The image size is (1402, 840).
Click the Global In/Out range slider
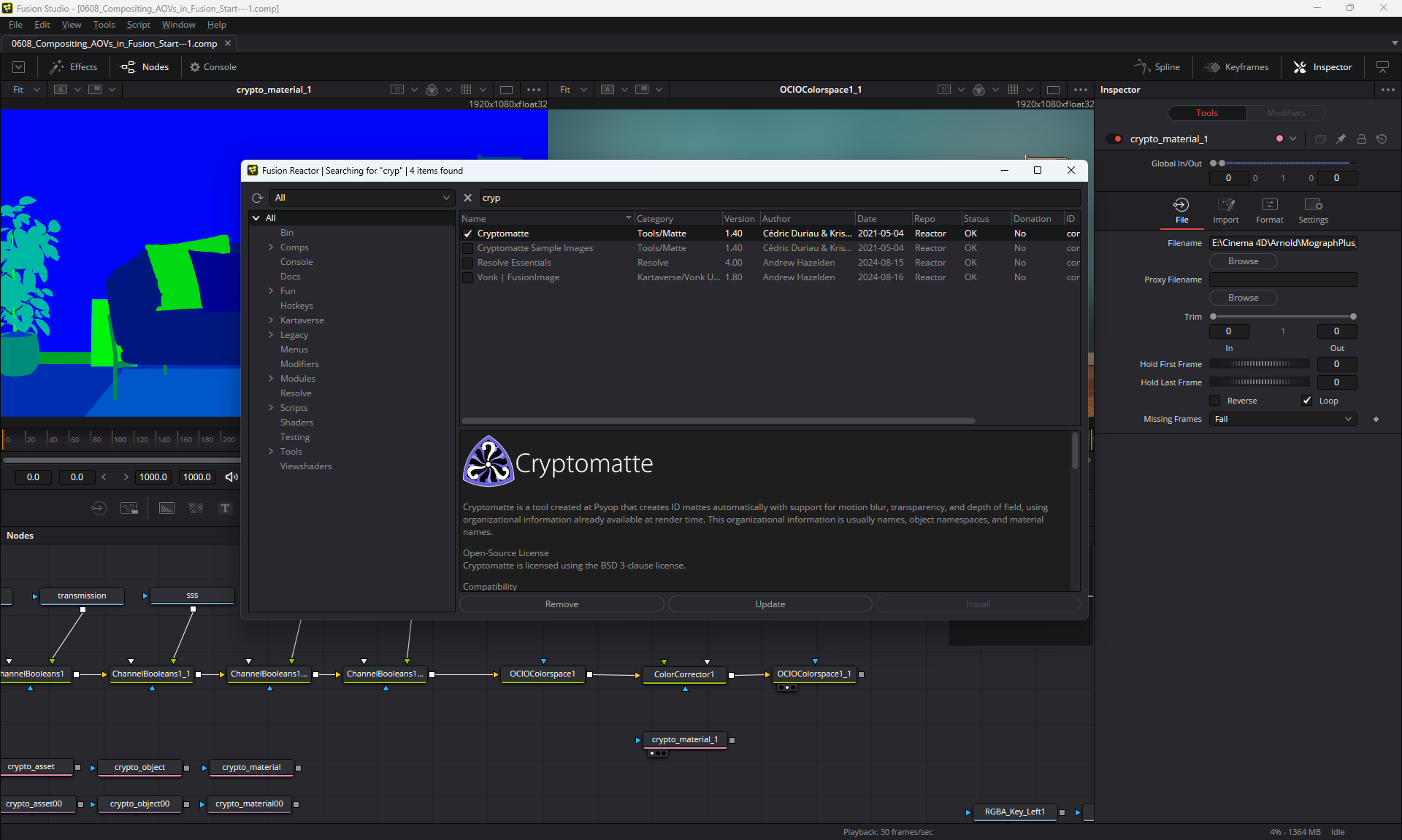coord(1283,163)
